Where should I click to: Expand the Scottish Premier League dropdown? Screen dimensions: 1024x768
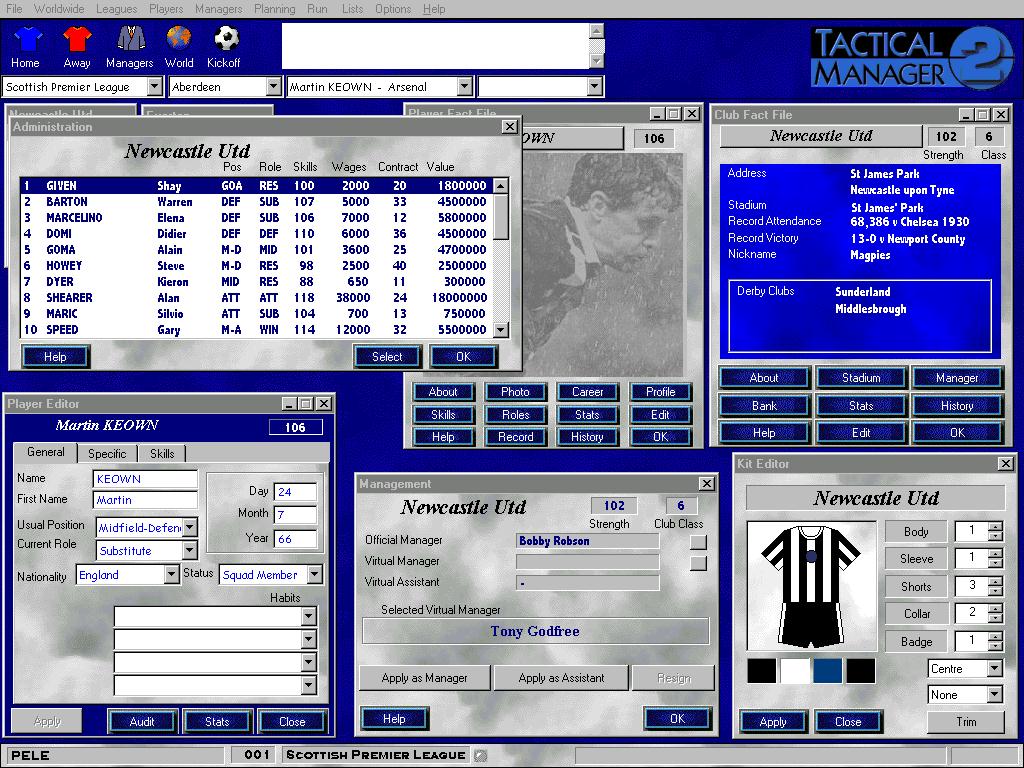[x=154, y=87]
